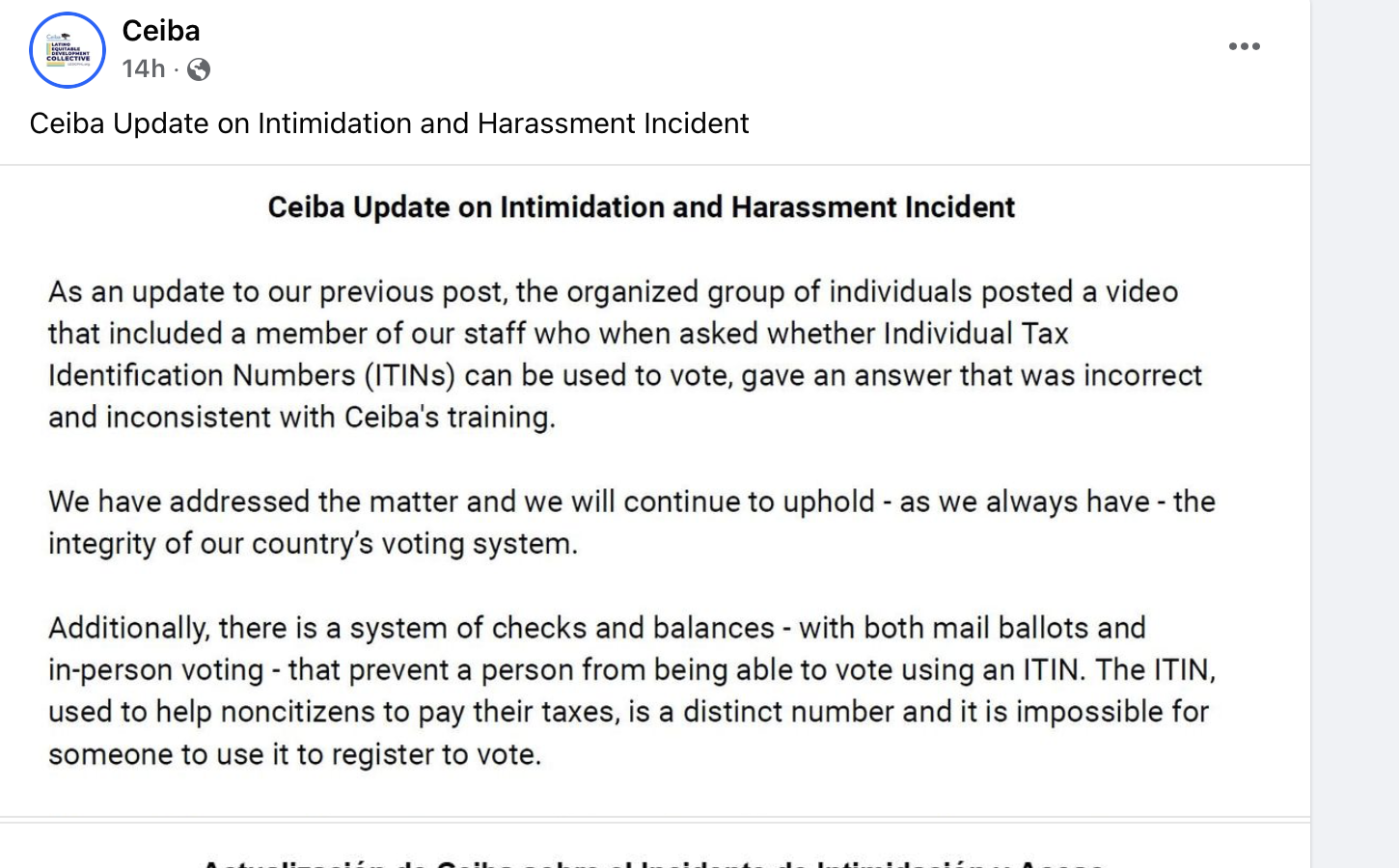Click the post caption text above image

tap(389, 123)
